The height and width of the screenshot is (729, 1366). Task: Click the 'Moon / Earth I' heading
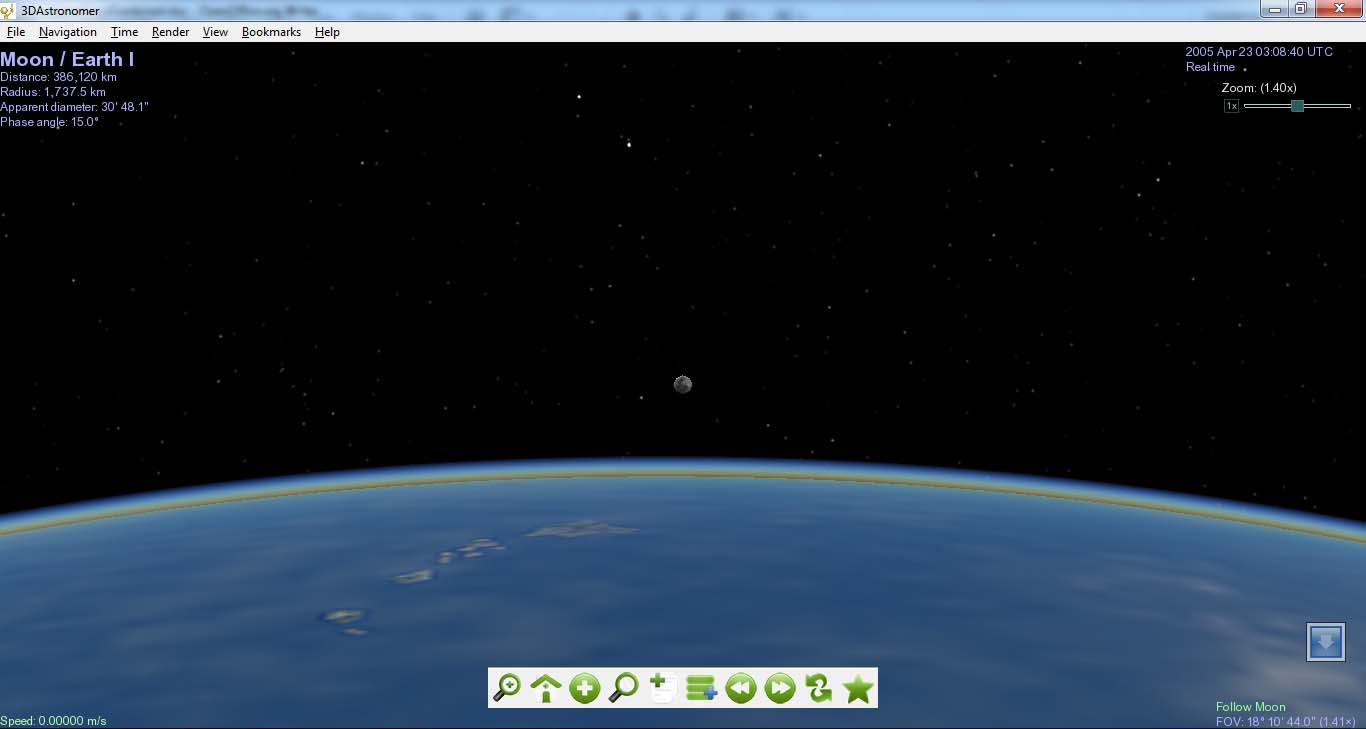[x=67, y=59]
